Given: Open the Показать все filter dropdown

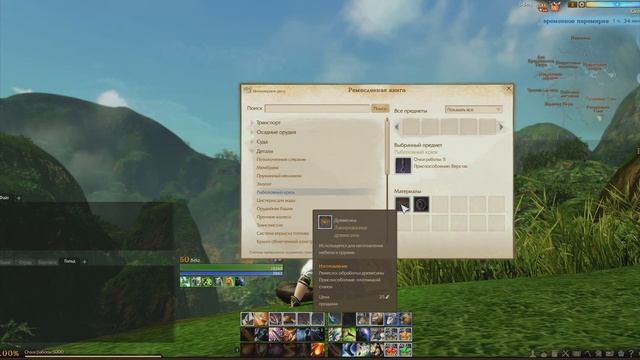Looking at the screenshot, I should (x=473, y=109).
